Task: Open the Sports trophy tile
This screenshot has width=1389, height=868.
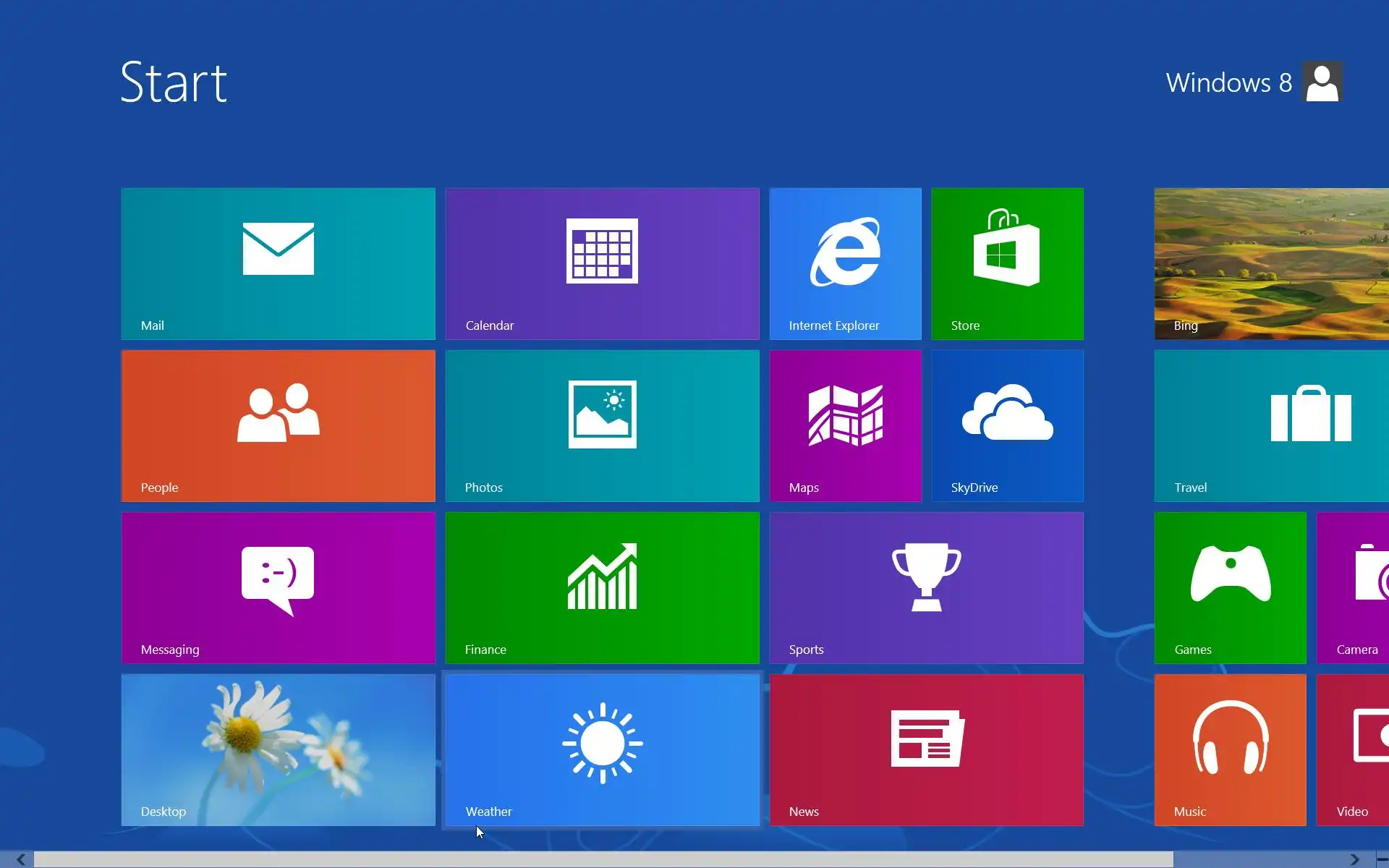Action: click(x=926, y=587)
